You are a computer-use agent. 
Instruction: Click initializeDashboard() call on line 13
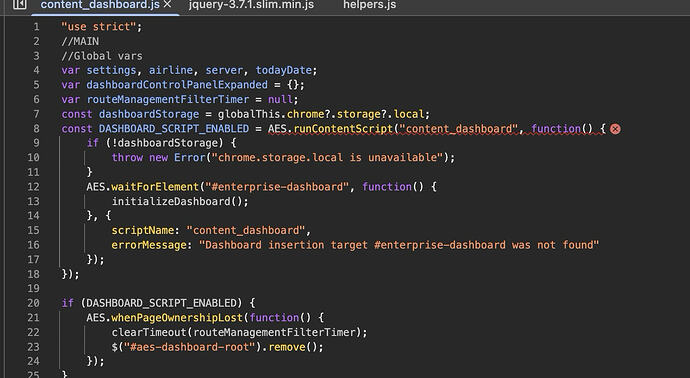177,202
